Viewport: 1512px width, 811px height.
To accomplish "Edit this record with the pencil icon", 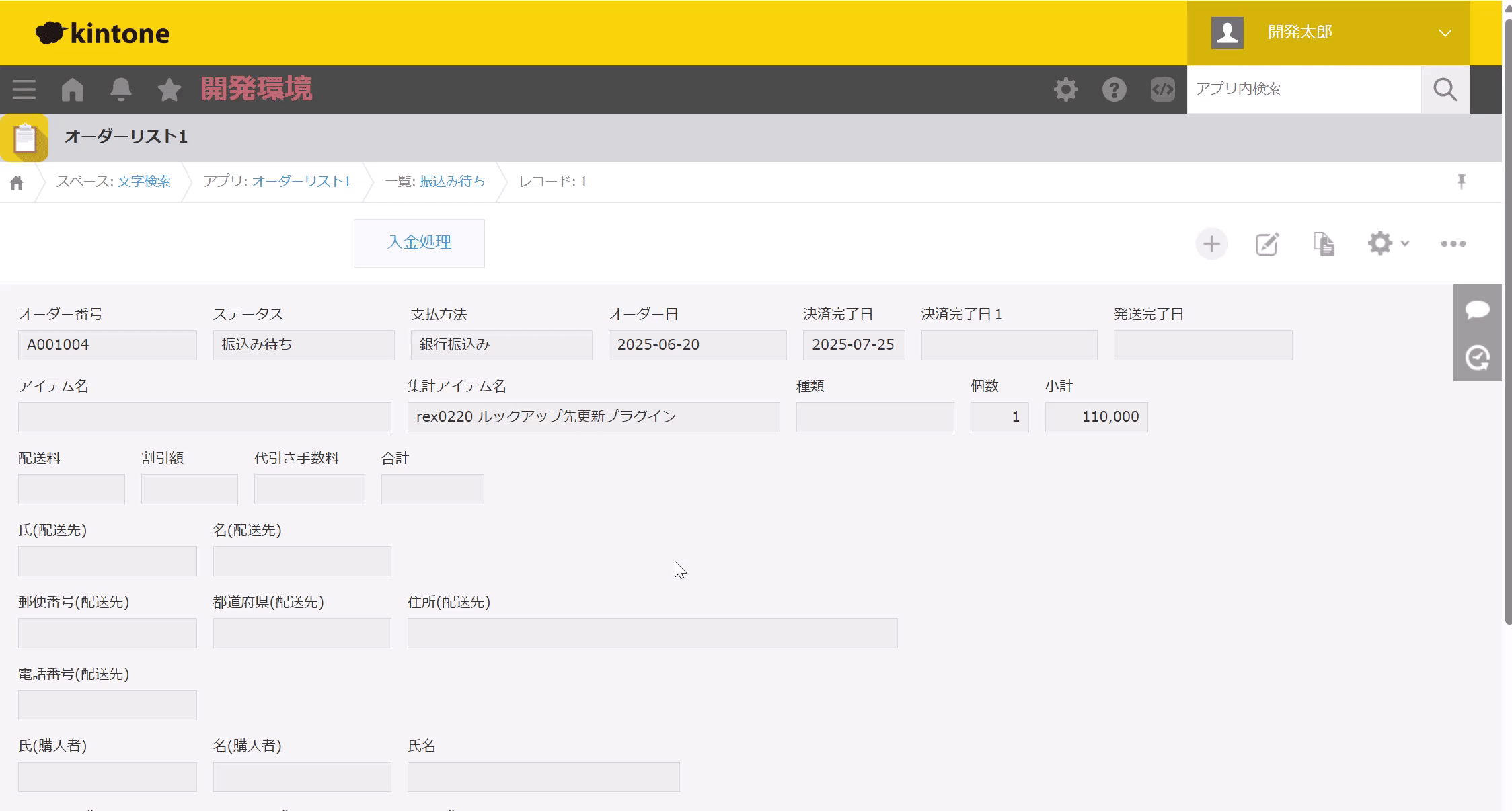I will point(1267,243).
